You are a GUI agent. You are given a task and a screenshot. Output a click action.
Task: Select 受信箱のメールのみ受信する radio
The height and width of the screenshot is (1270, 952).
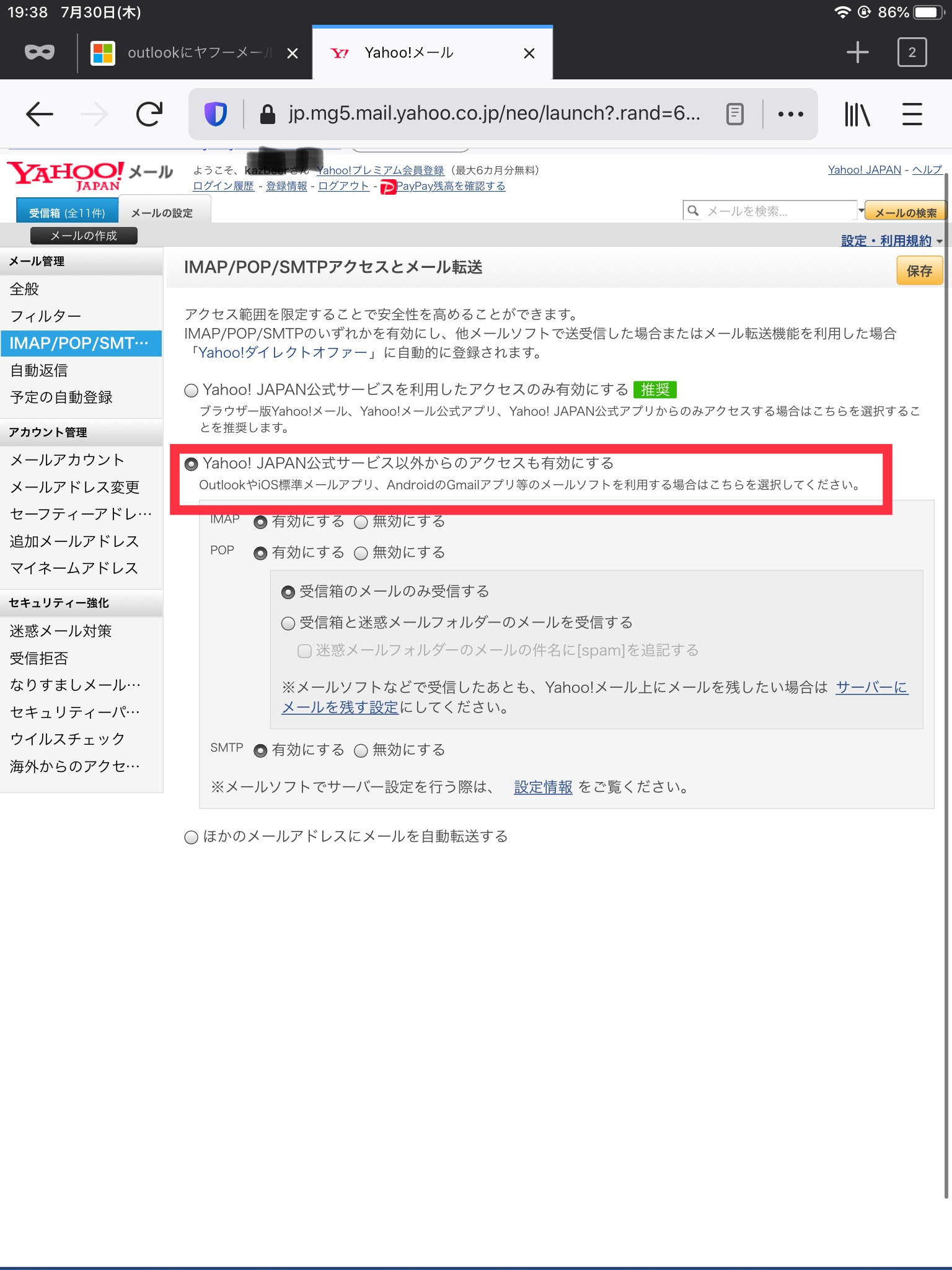click(288, 592)
